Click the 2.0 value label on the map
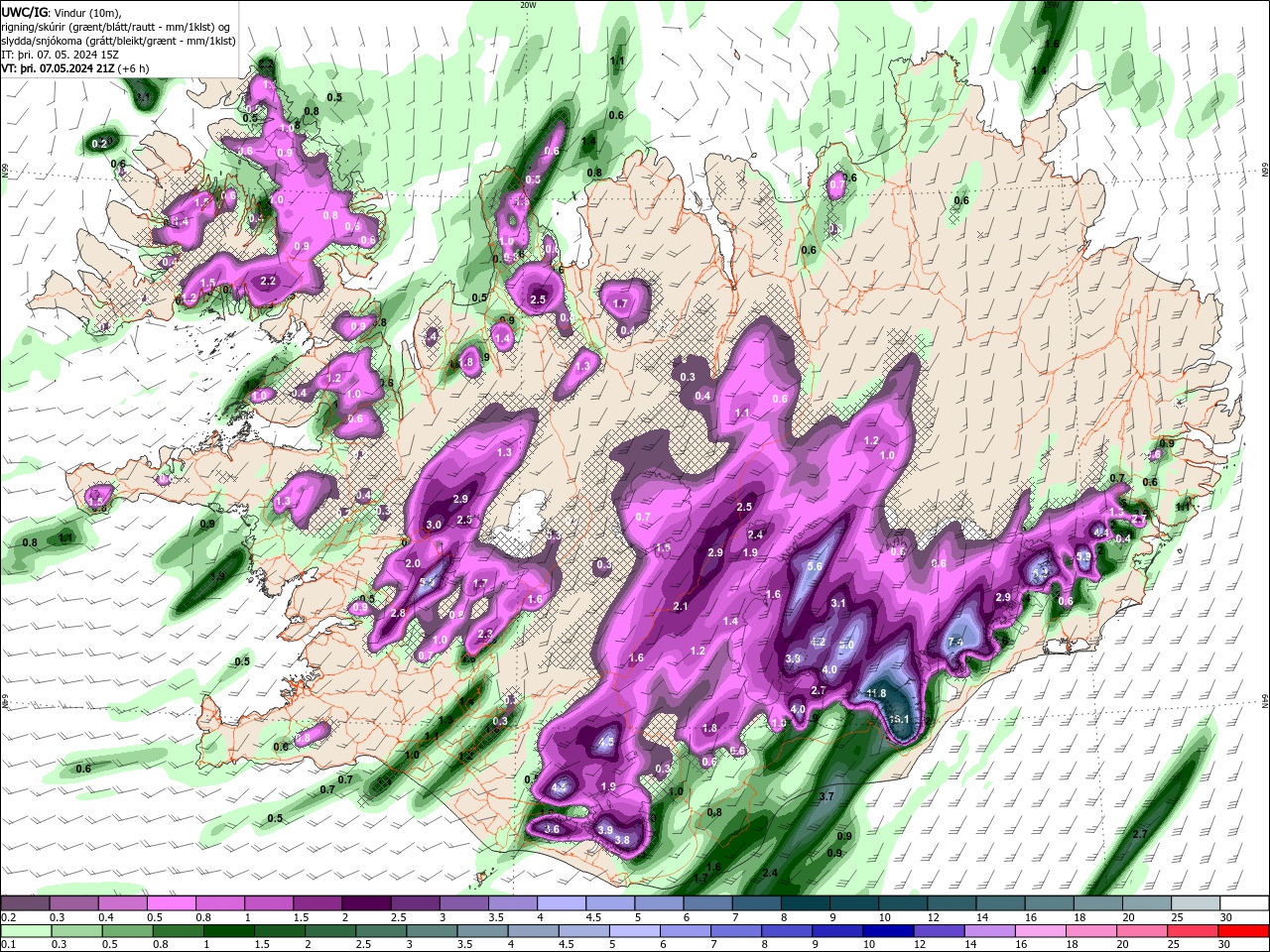The width and height of the screenshot is (1270, 952). click(413, 563)
